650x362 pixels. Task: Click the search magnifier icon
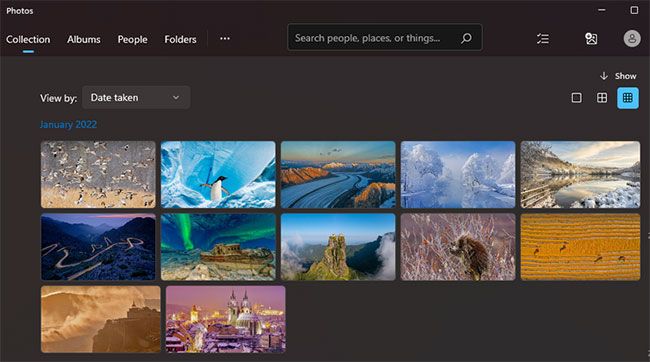click(x=466, y=38)
